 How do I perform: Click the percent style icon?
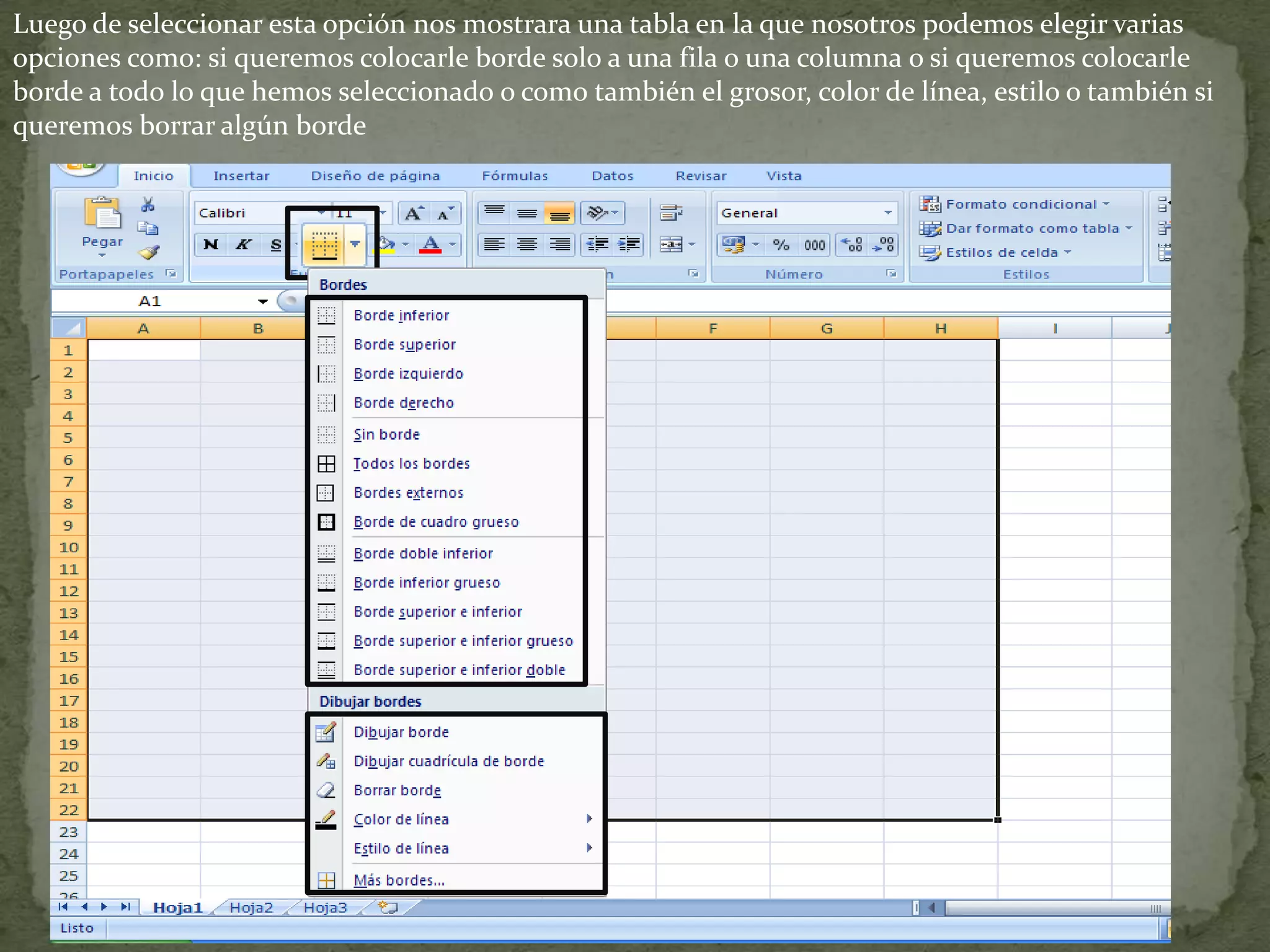coord(781,245)
